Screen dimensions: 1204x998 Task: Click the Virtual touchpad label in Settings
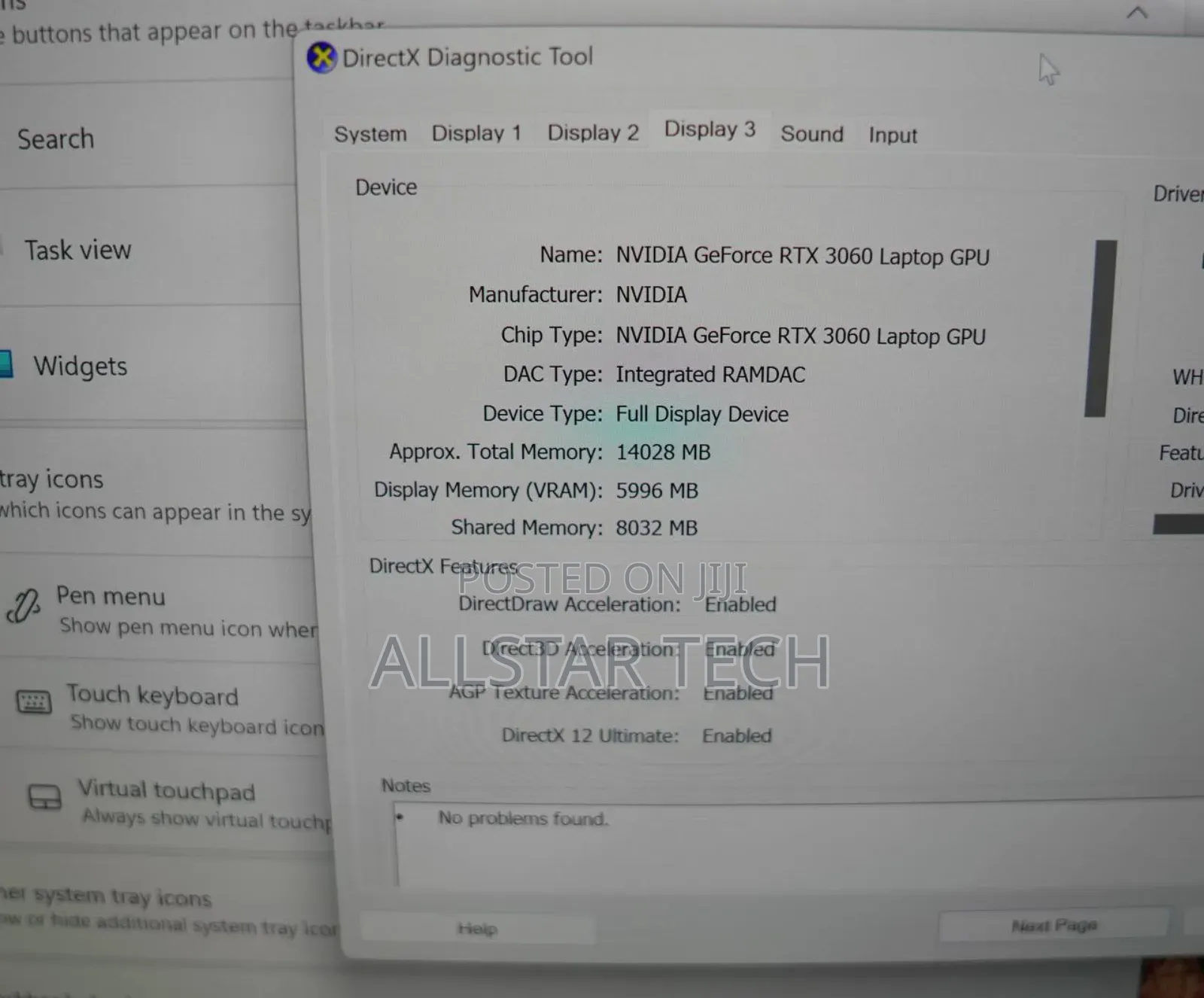pos(166,790)
